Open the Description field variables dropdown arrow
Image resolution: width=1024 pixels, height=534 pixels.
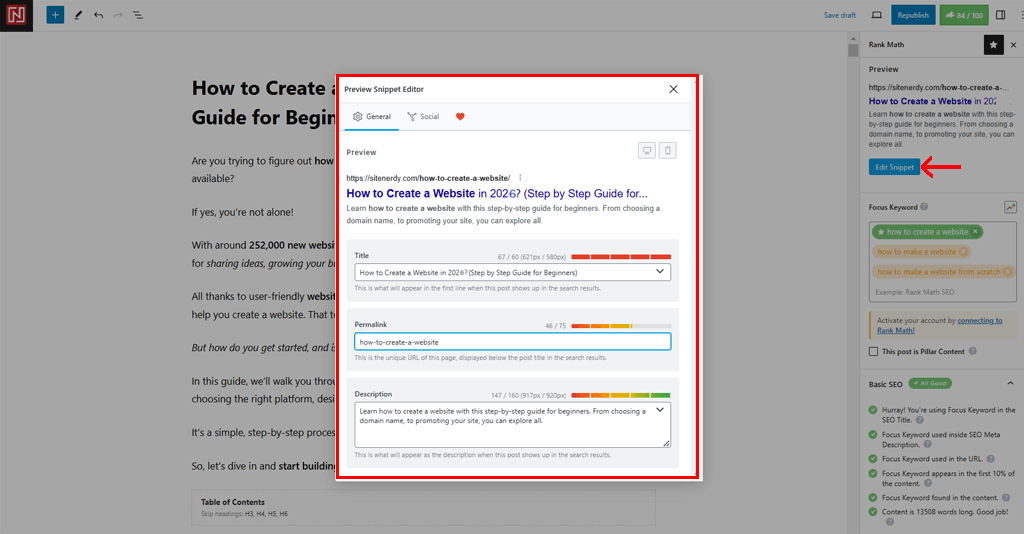pyautogui.click(x=660, y=411)
